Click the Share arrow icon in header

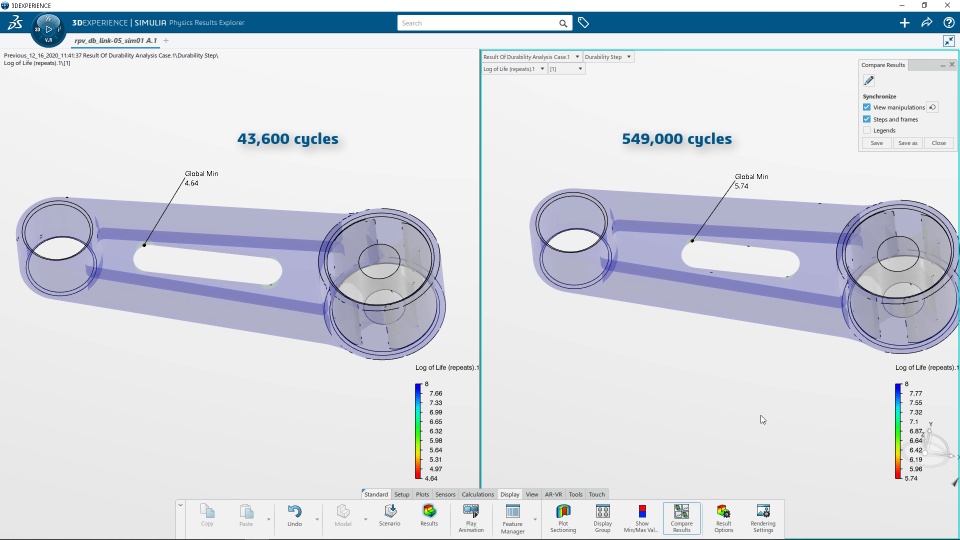point(926,23)
